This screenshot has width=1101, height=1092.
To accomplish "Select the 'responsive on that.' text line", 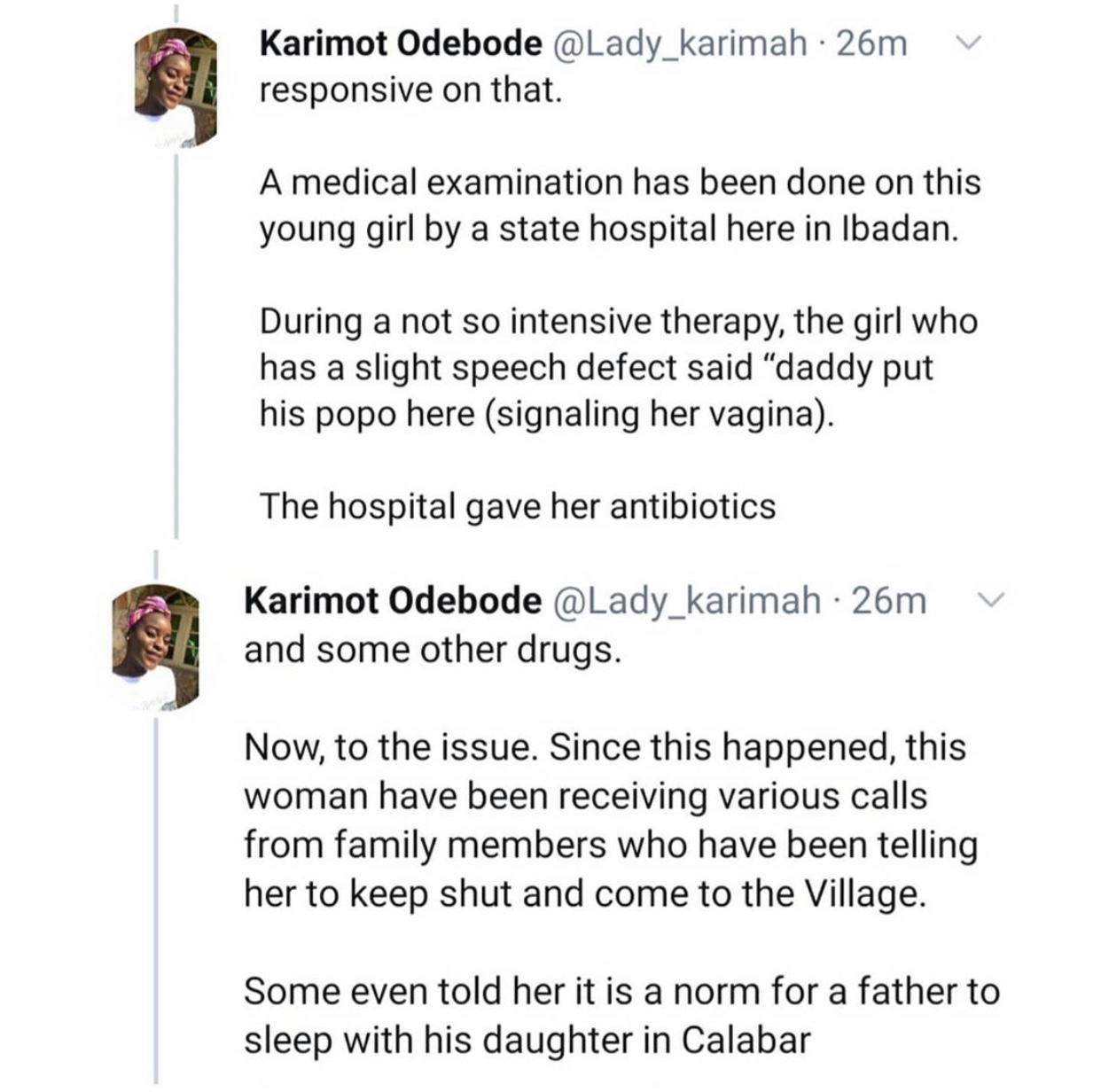I will point(411,90).
